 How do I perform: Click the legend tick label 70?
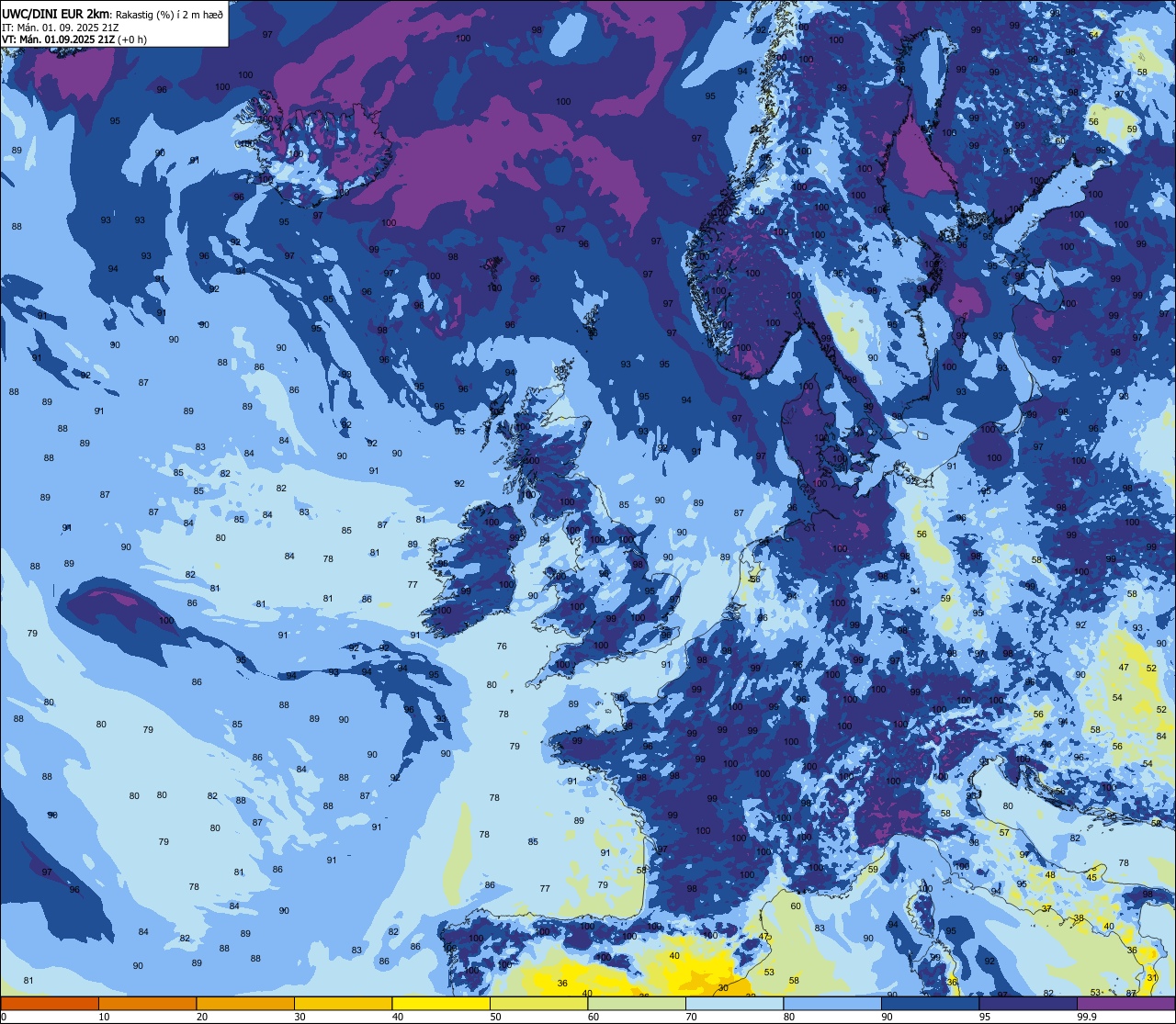click(x=692, y=1017)
